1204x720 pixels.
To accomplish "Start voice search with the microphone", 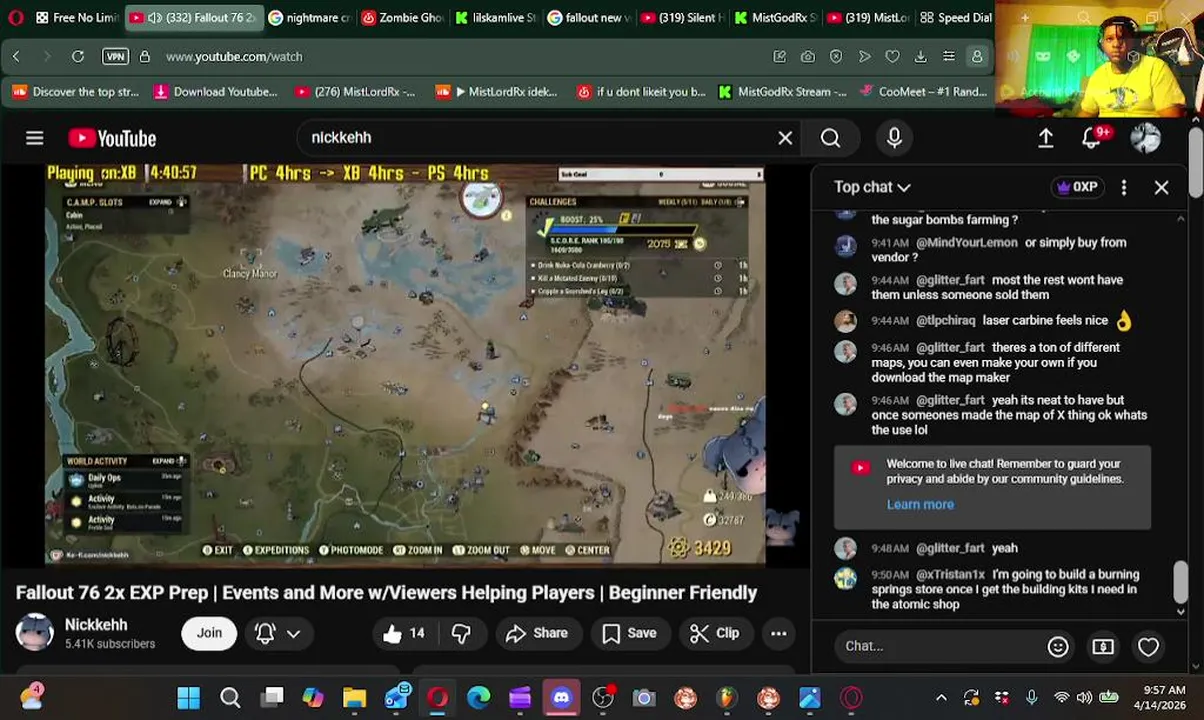I will (x=894, y=138).
